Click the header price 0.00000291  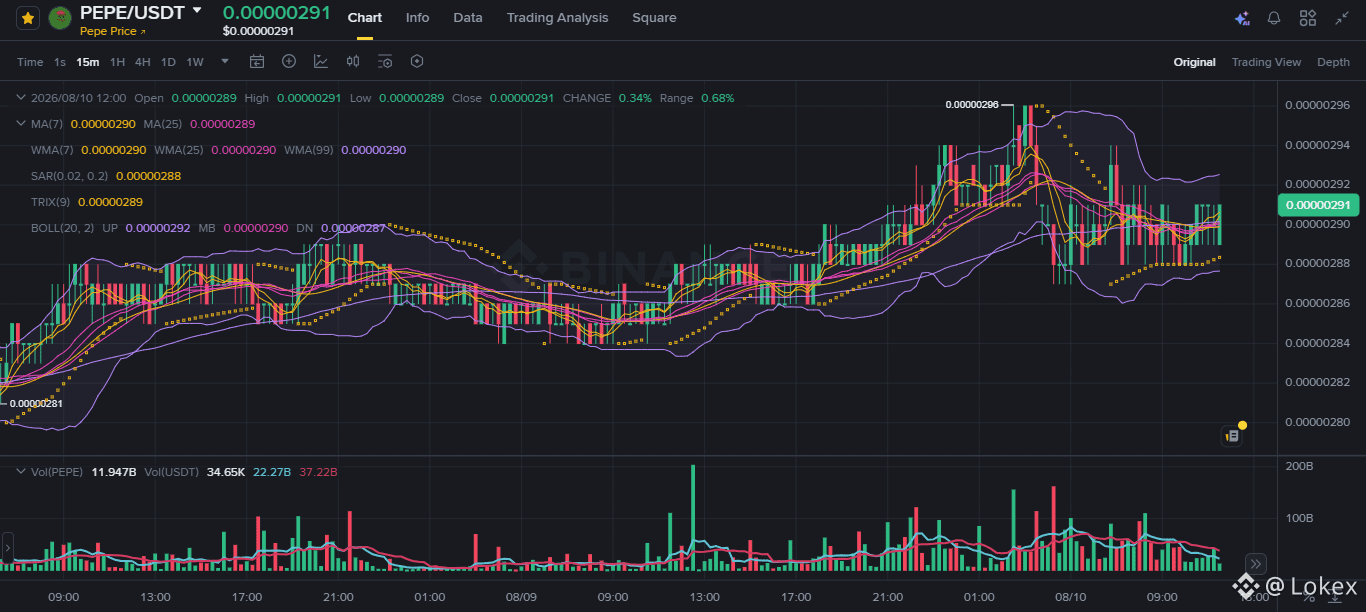pos(276,12)
